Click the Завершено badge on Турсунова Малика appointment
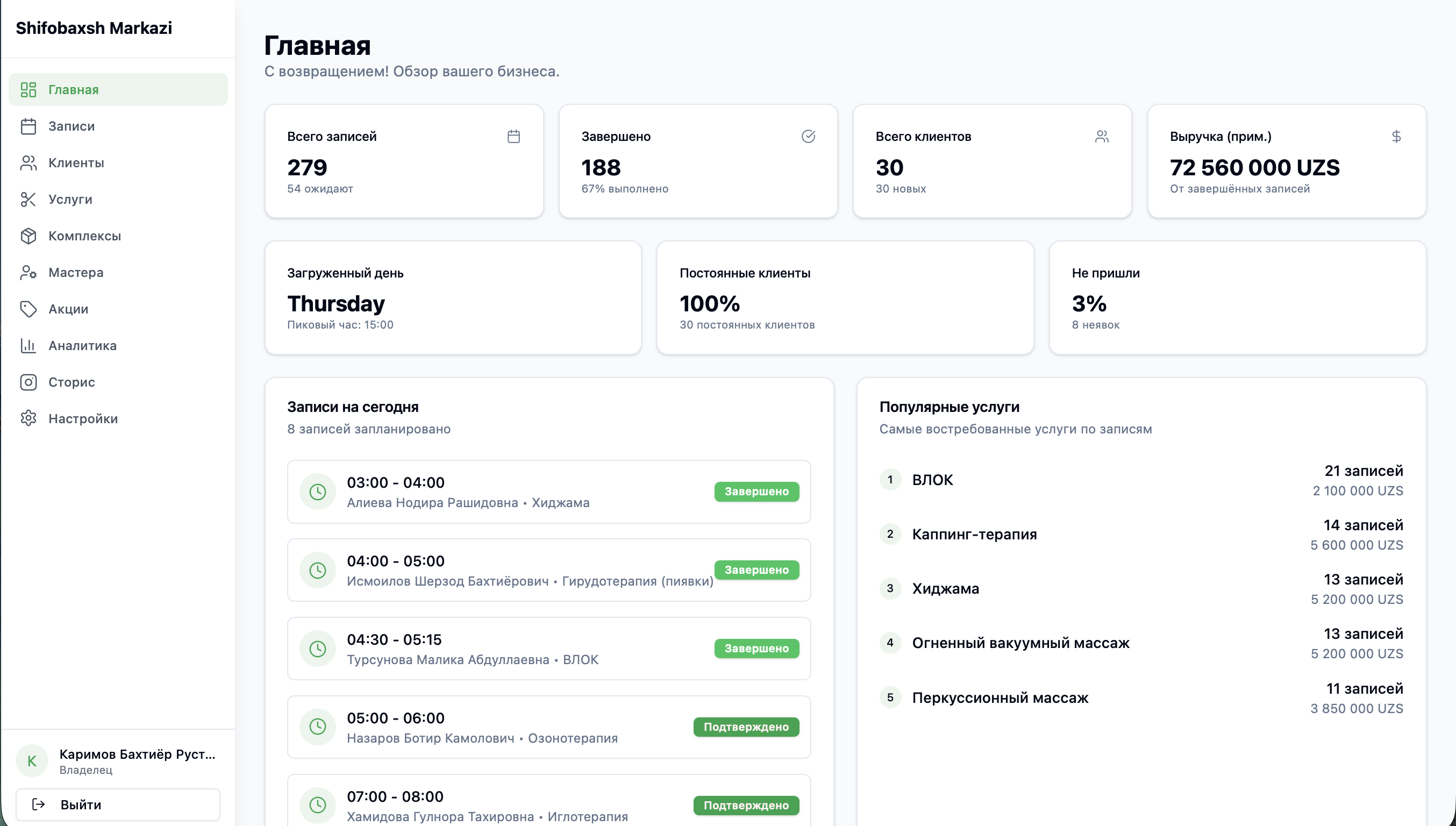The width and height of the screenshot is (1456, 826). click(756, 649)
